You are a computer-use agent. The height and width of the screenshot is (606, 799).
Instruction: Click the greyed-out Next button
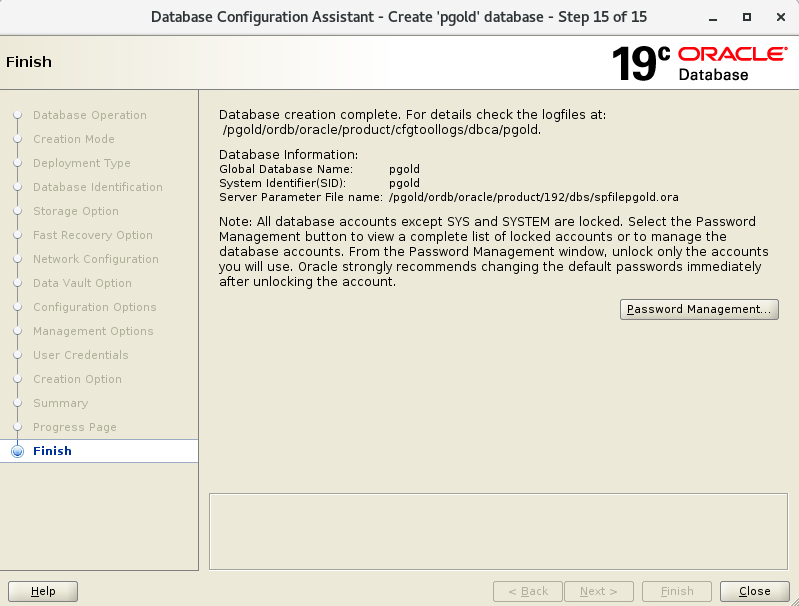pyautogui.click(x=599, y=591)
